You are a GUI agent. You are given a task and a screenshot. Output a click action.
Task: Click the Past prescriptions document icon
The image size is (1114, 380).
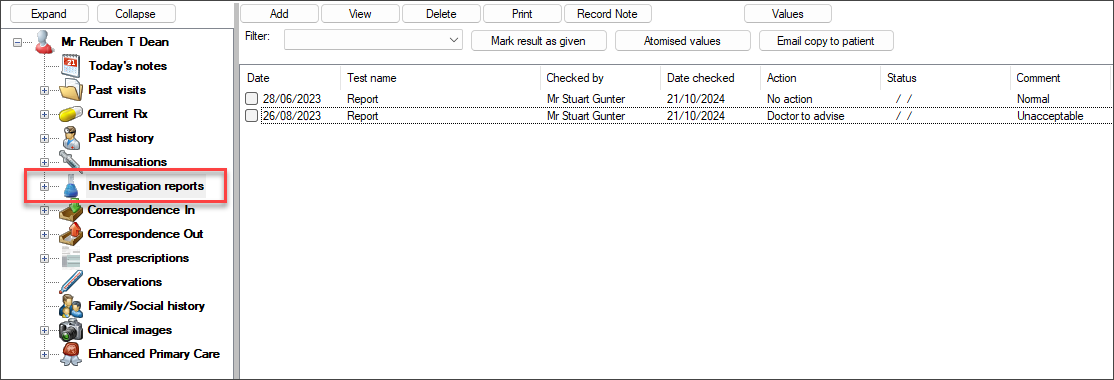coord(71,259)
